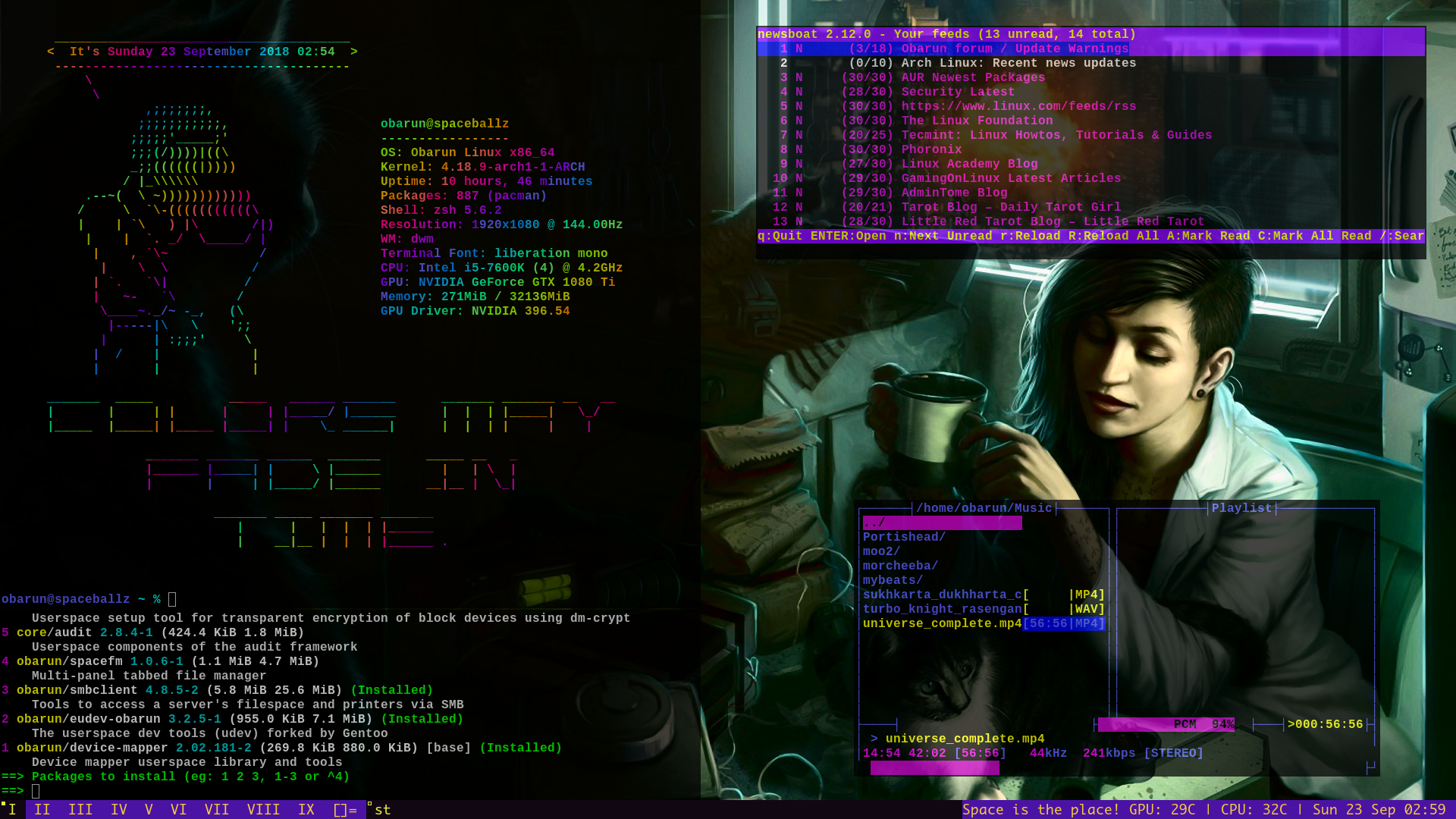The height and width of the screenshot is (819, 1456).
Task: Click A:Mark Read hint in newsboat
Action: click(x=1208, y=236)
